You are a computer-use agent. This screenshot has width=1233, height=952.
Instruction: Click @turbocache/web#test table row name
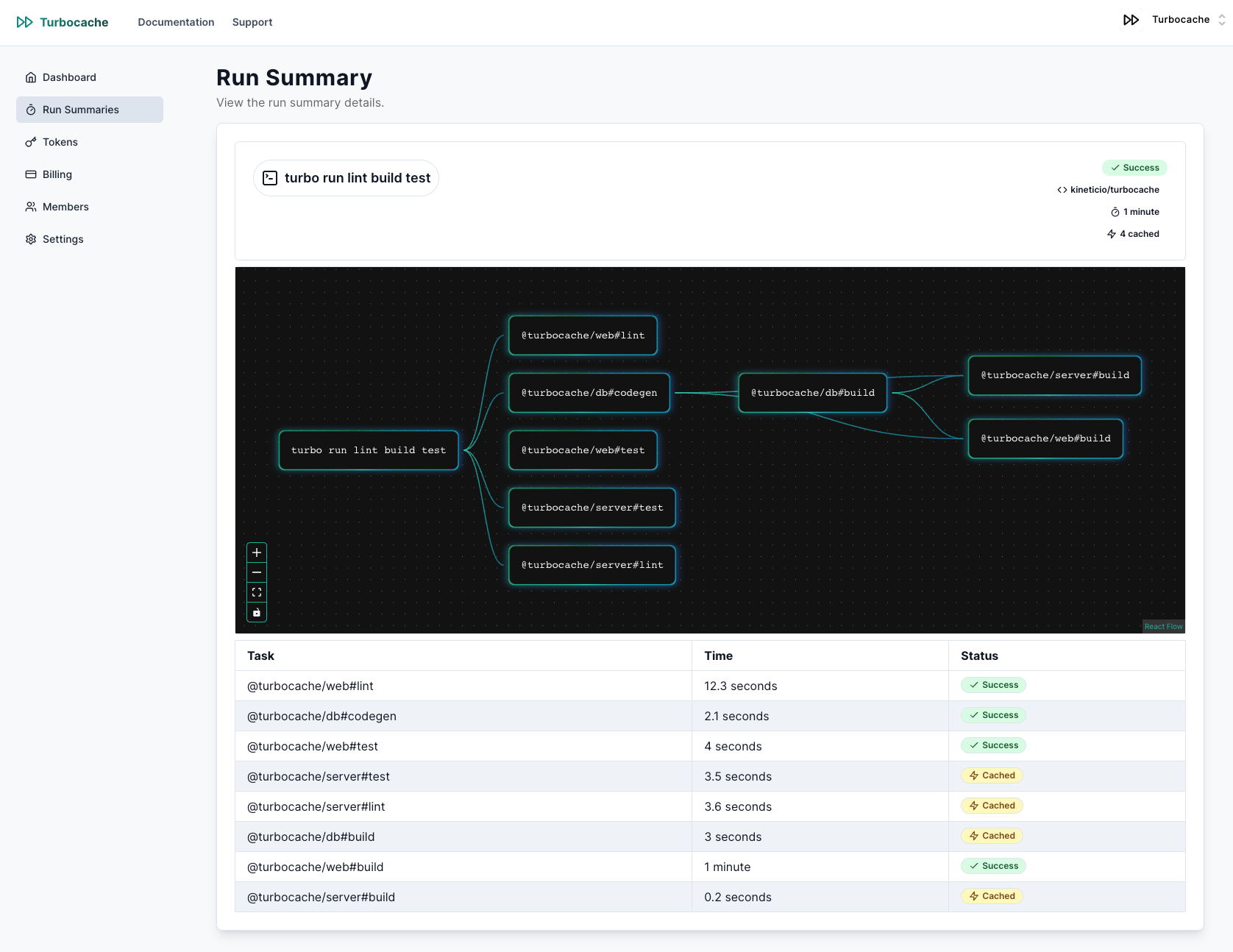[313, 746]
